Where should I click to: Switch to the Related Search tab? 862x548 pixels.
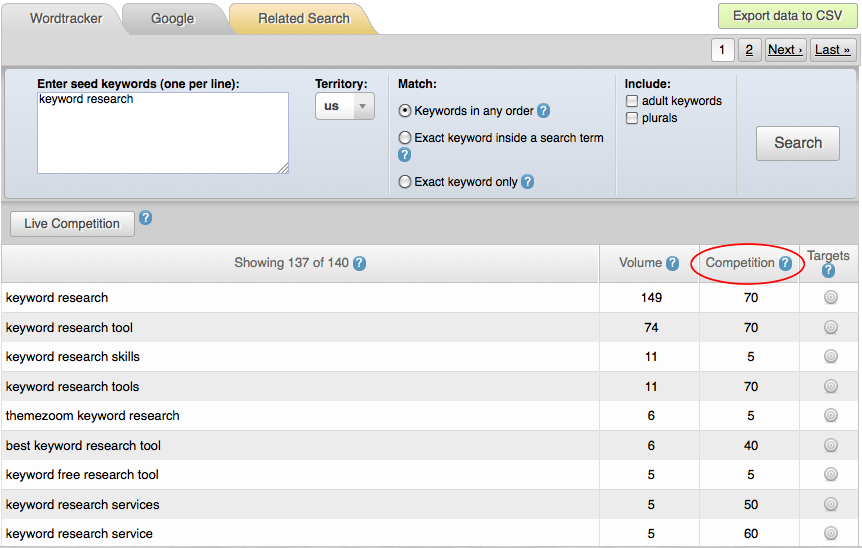303,19
